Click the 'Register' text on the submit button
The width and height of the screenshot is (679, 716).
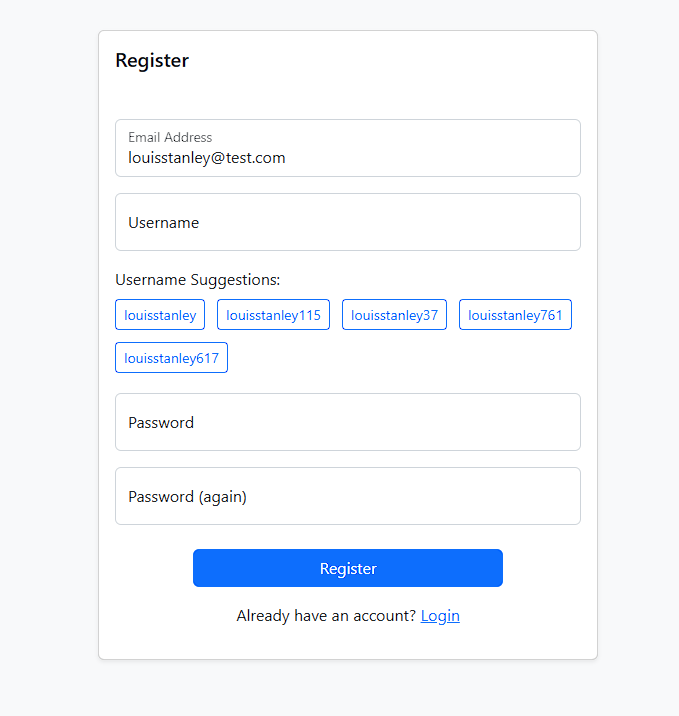tap(348, 569)
